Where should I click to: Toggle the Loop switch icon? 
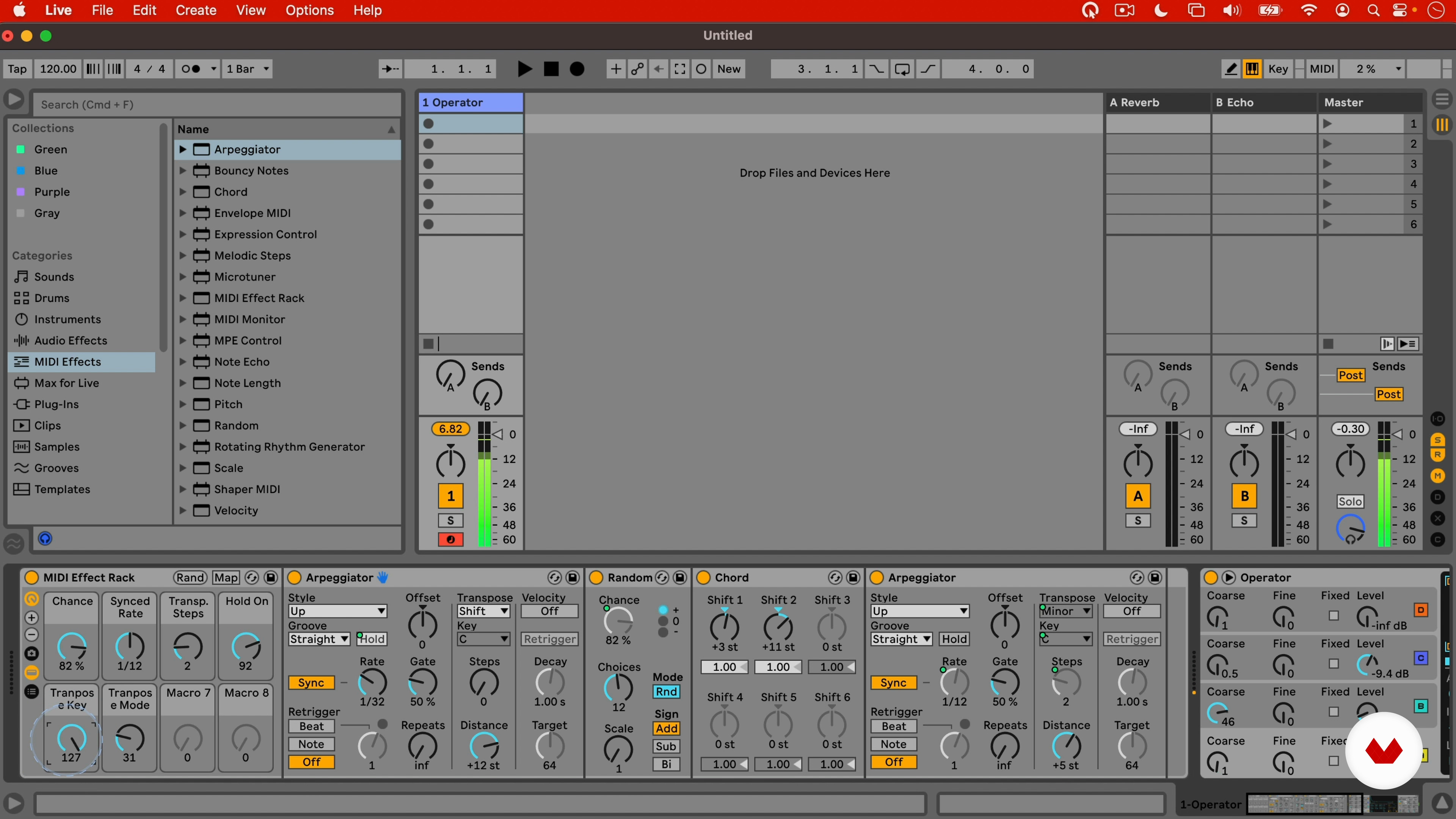903,69
